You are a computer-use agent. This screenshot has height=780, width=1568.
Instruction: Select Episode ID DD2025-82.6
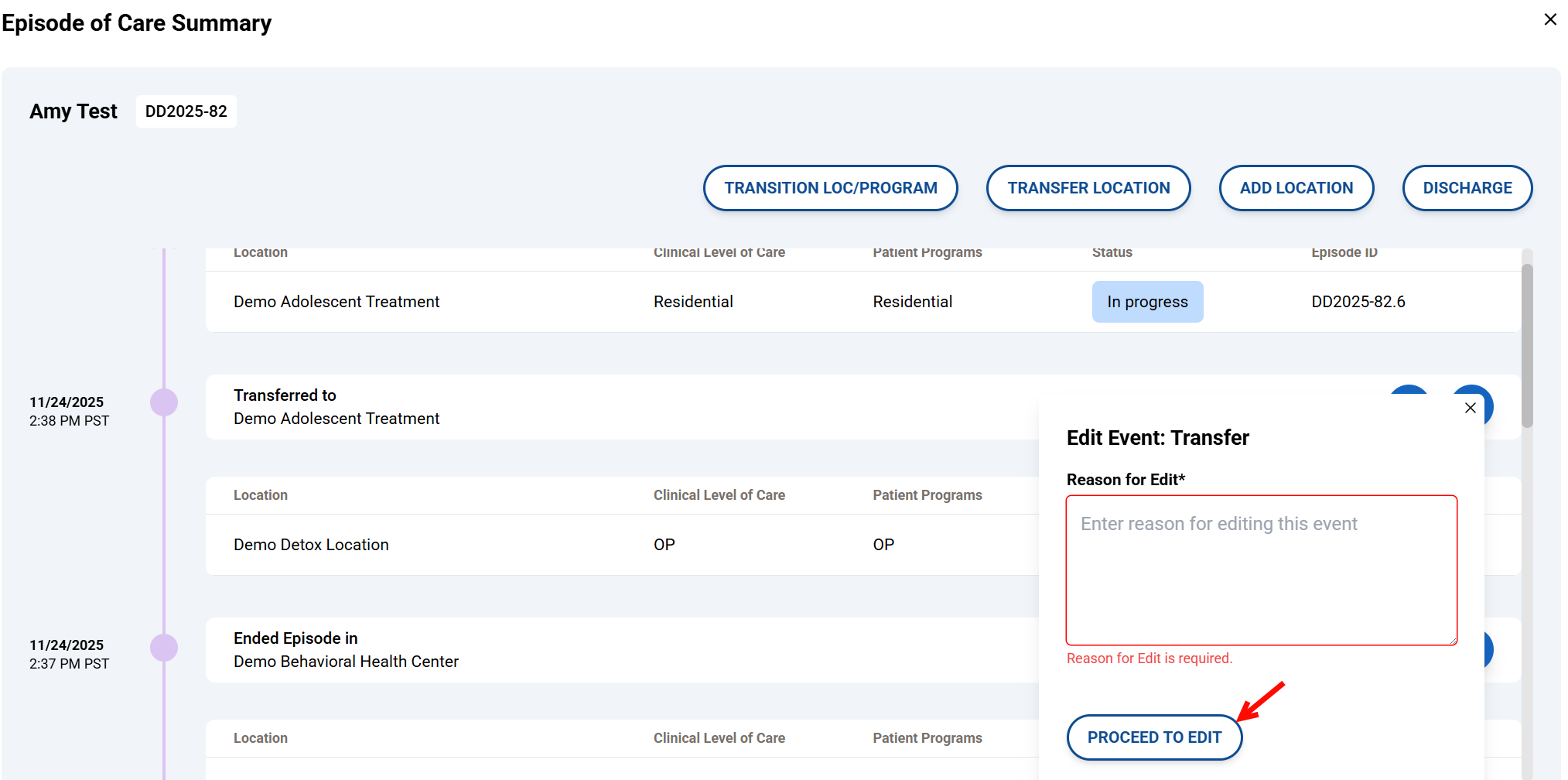1358,302
